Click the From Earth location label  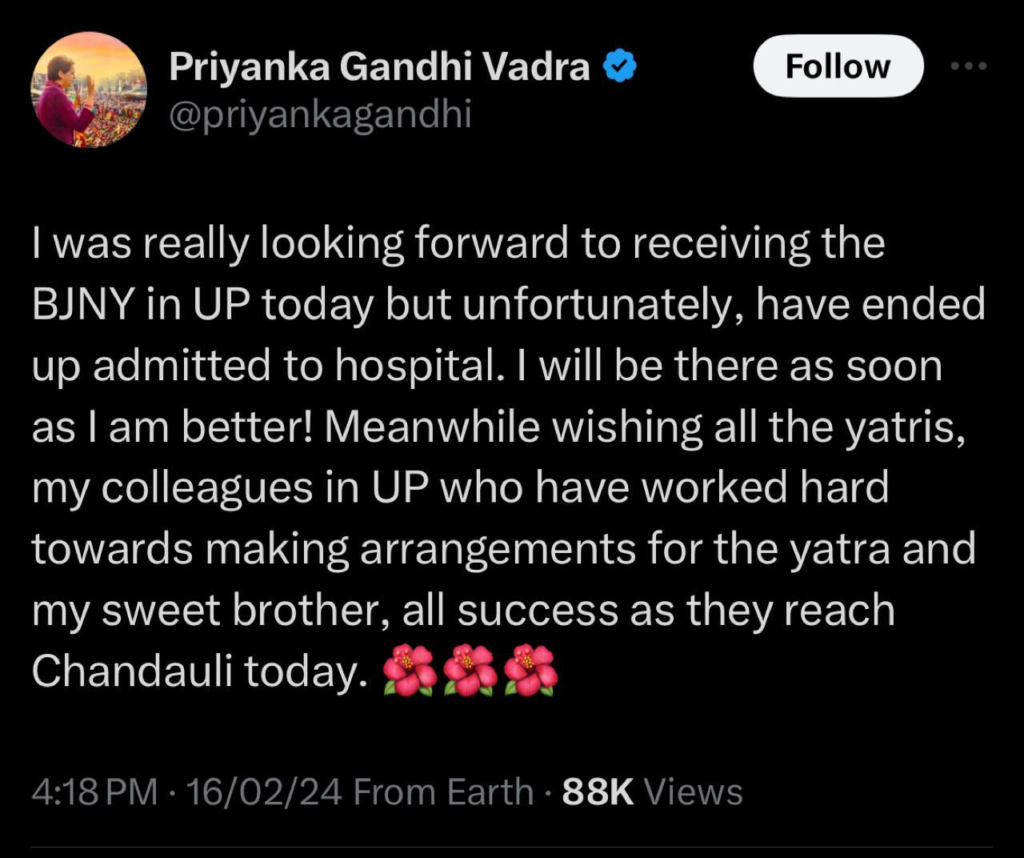[x=443, y=791]
